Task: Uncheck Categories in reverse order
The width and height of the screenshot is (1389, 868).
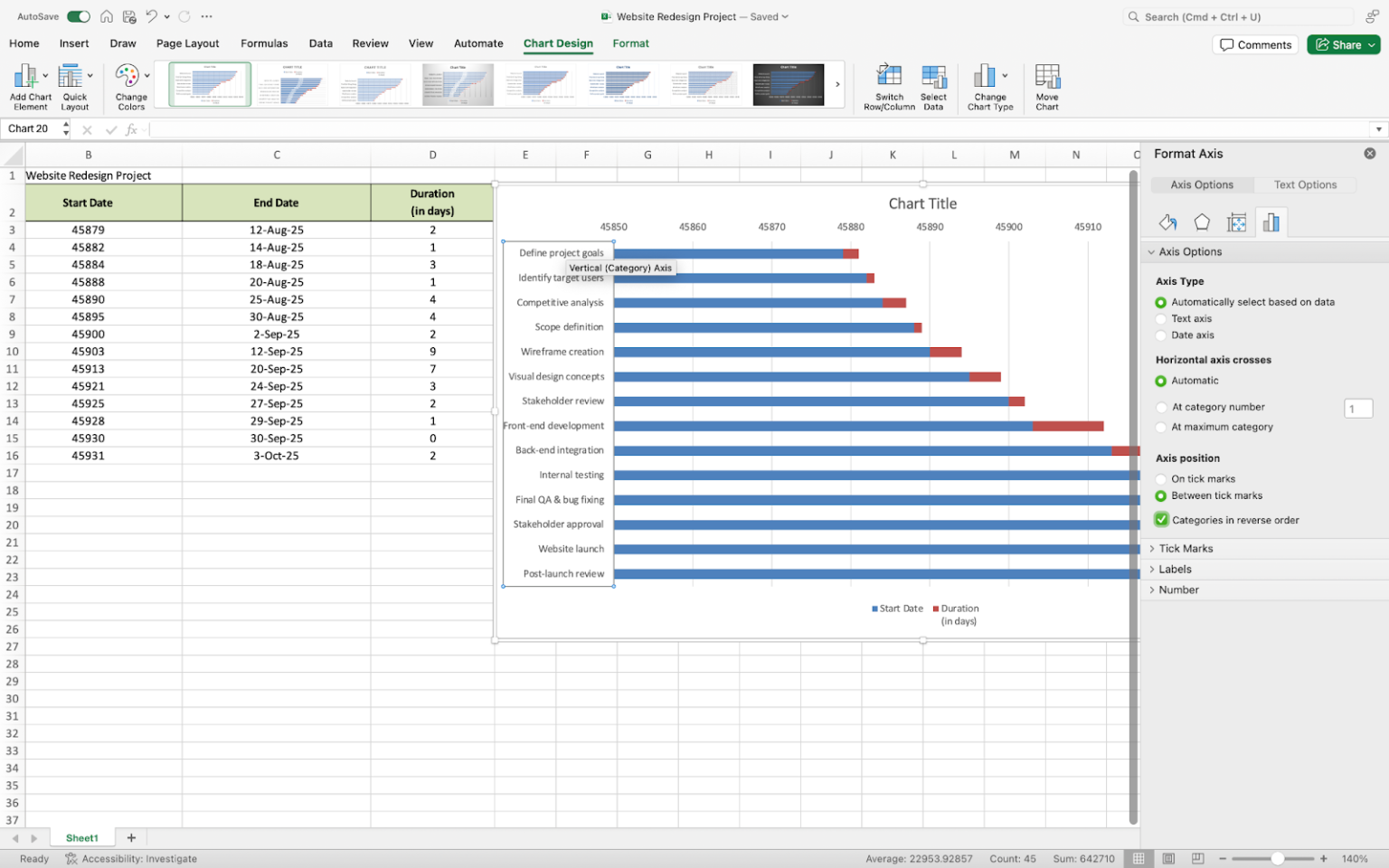Action: click(1160, 519)
